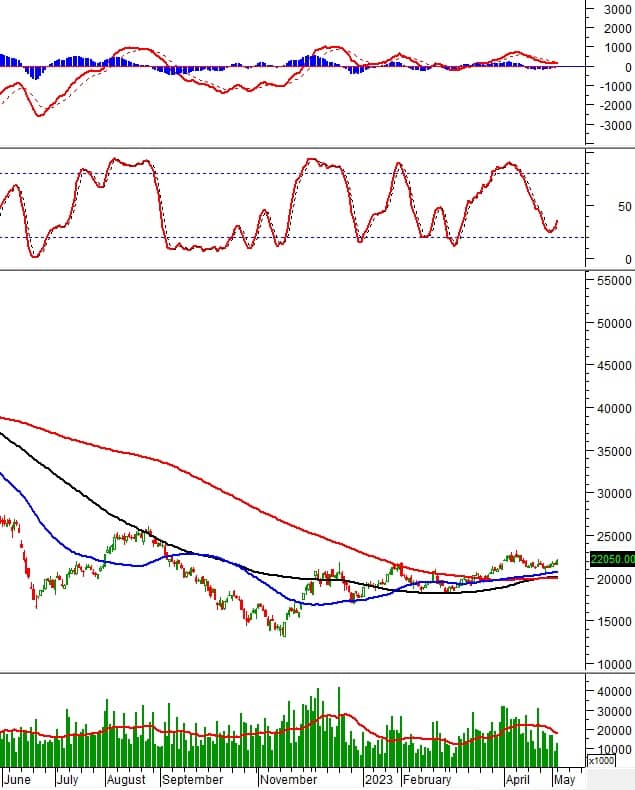Click the 55000 price axis label
Viewport: 635px width, 790px height.
click(x=614, y=281)
